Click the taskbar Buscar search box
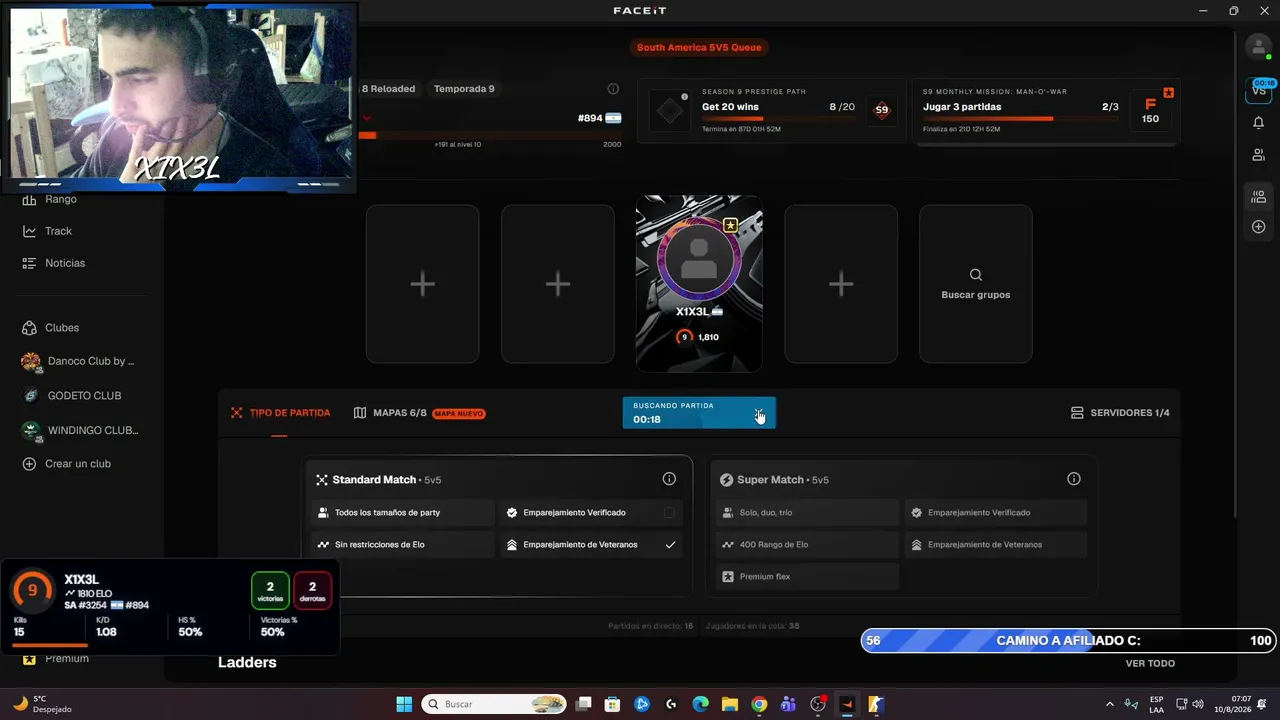Screen dimensions: 1280x720 494,704
